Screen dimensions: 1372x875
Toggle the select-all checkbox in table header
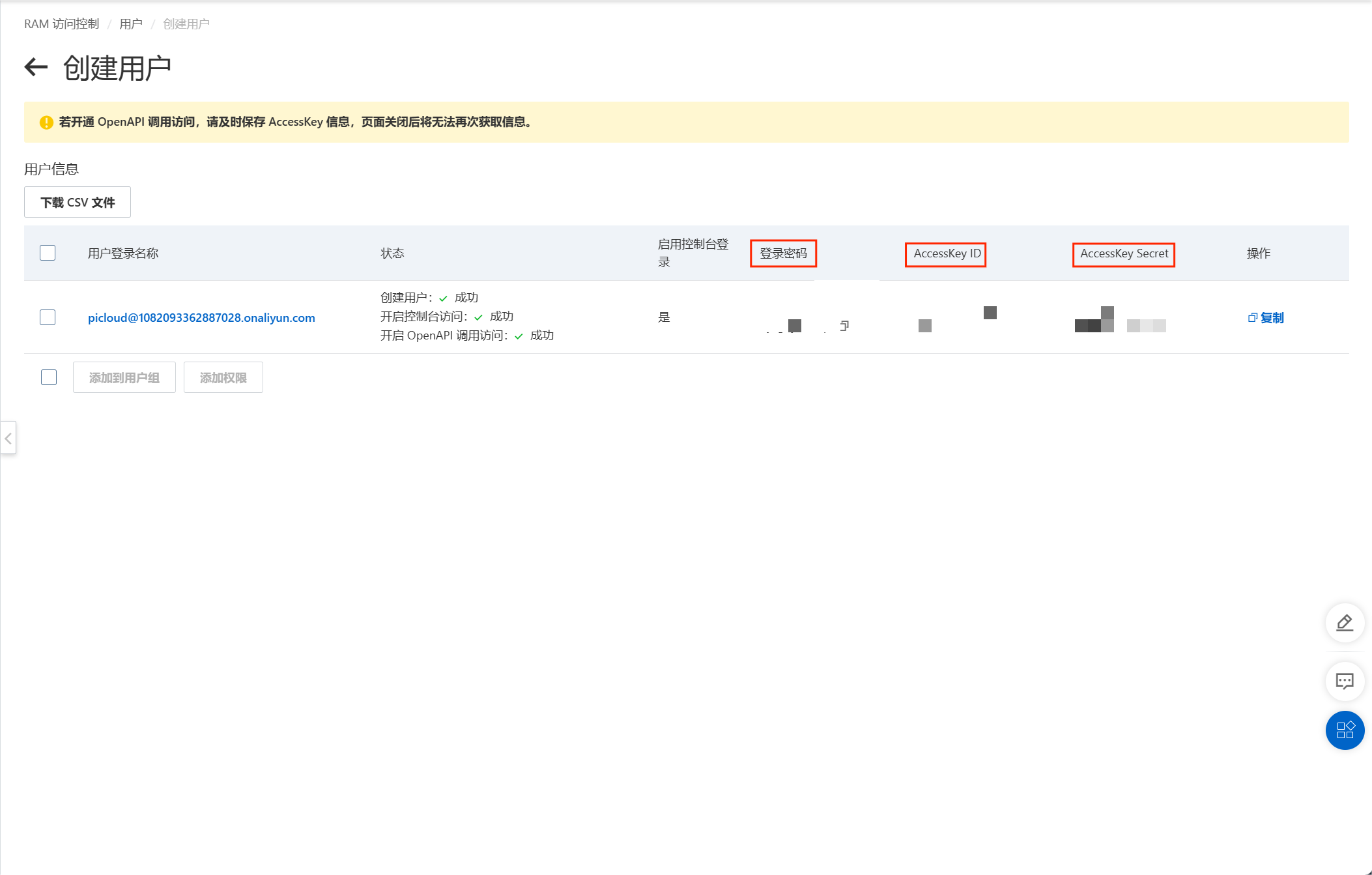point(48,253)
